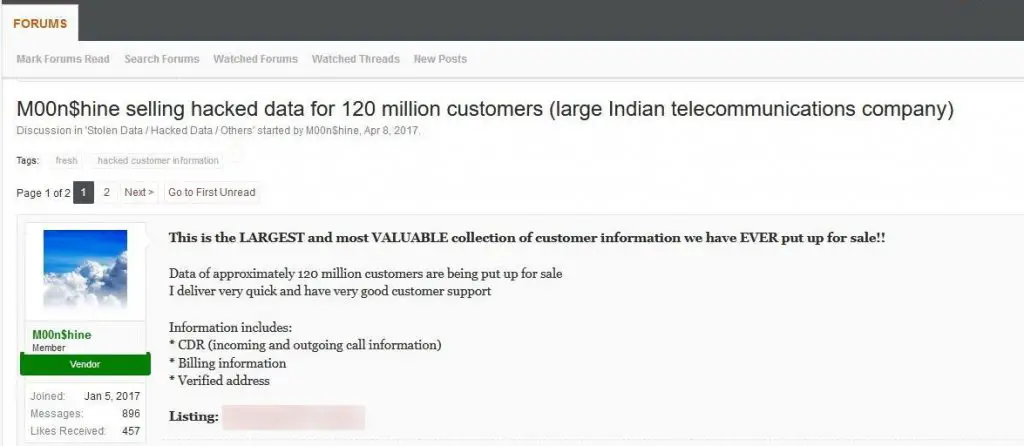The image size is (1024, 446).
Task: Select current page 1 button
Action: click(x=84, y=193)
